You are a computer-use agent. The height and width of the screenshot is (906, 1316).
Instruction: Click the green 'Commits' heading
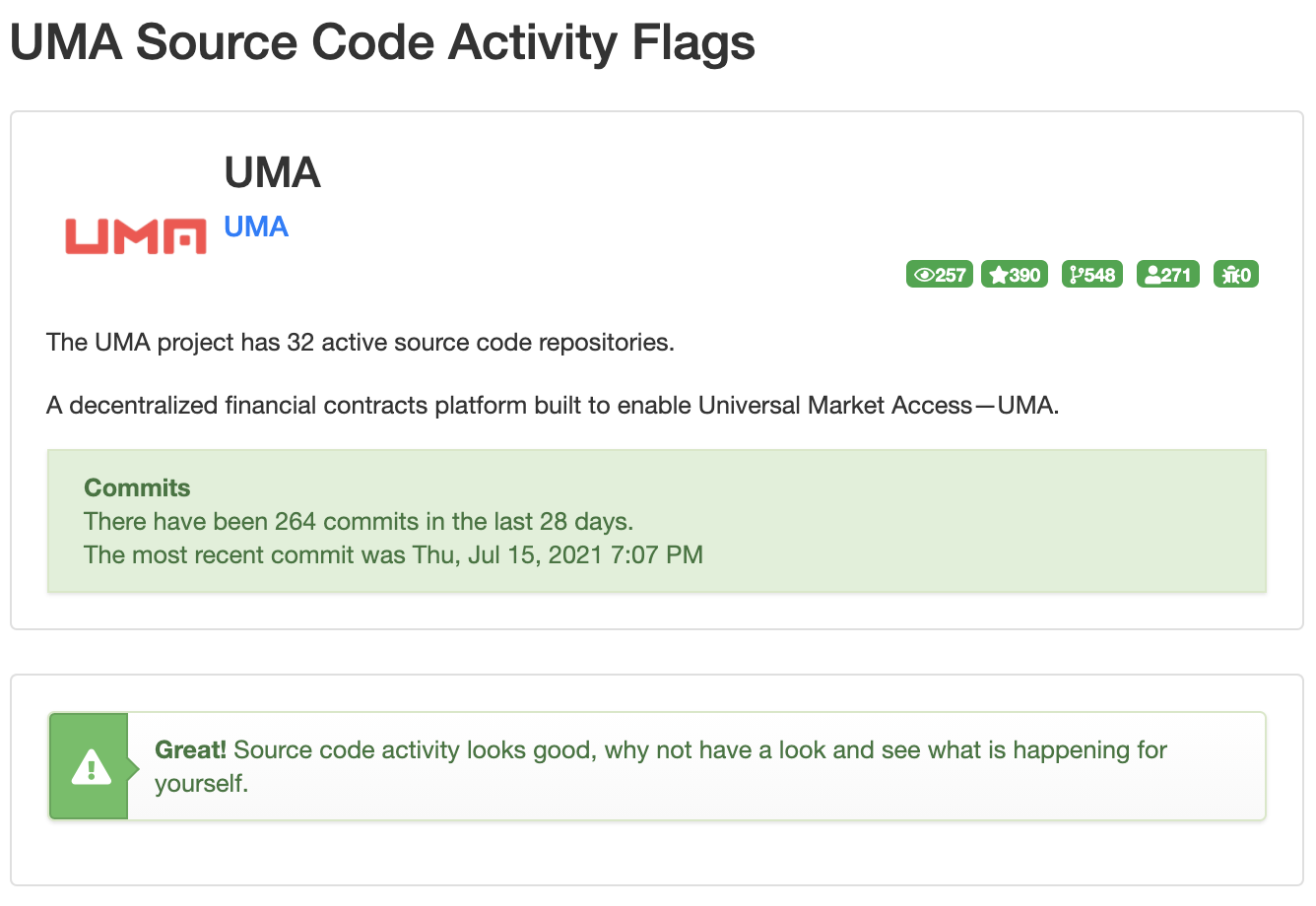(137, 487)
